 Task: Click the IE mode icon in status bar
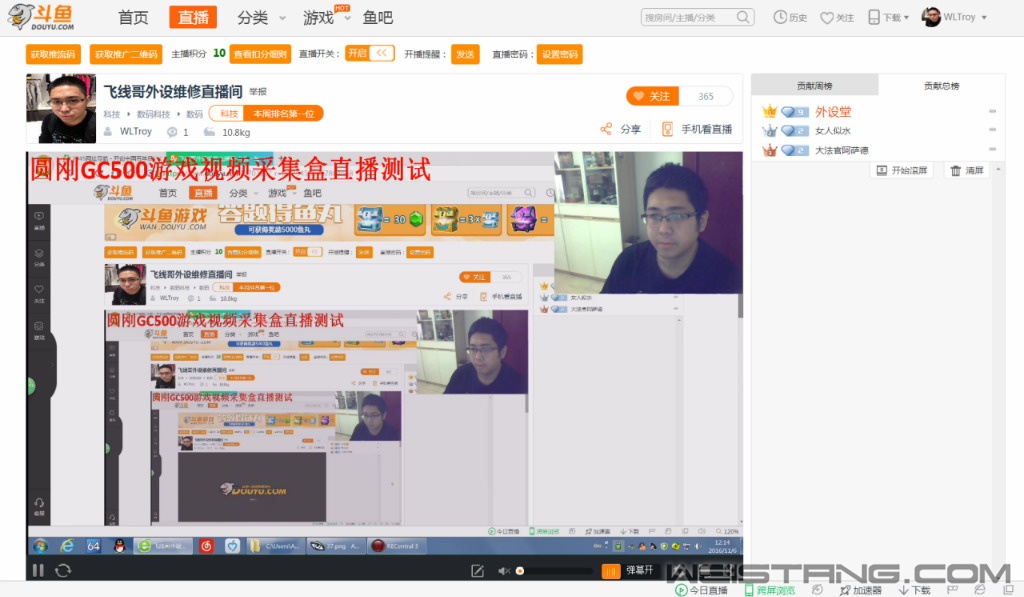980,589
